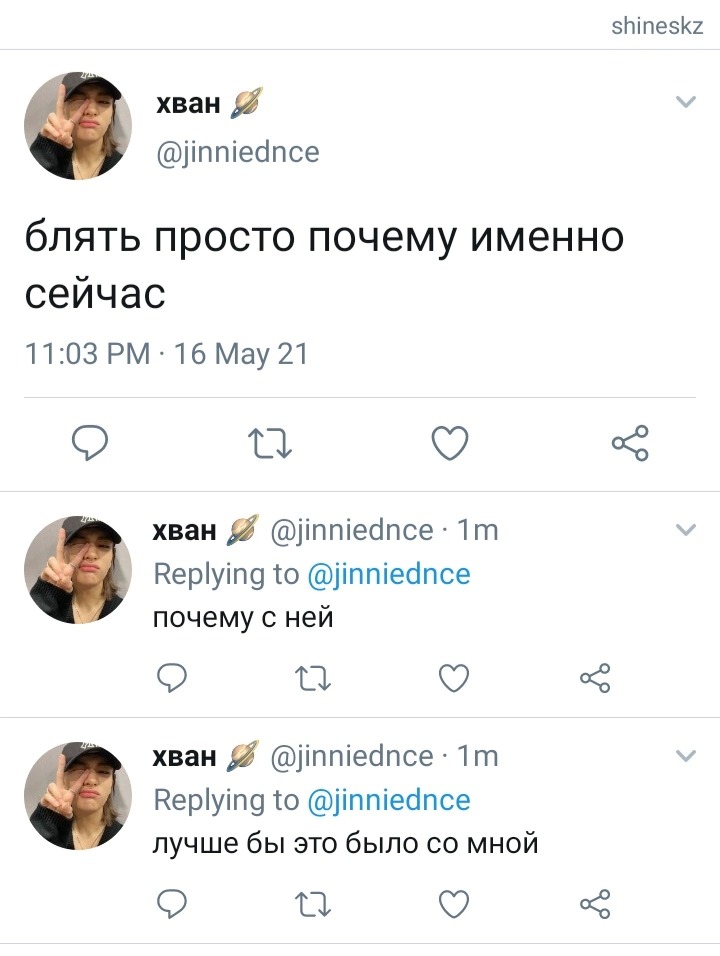Tap the хван display name on main tweet
The image size is (720, 956).
(x=188, y=103)
